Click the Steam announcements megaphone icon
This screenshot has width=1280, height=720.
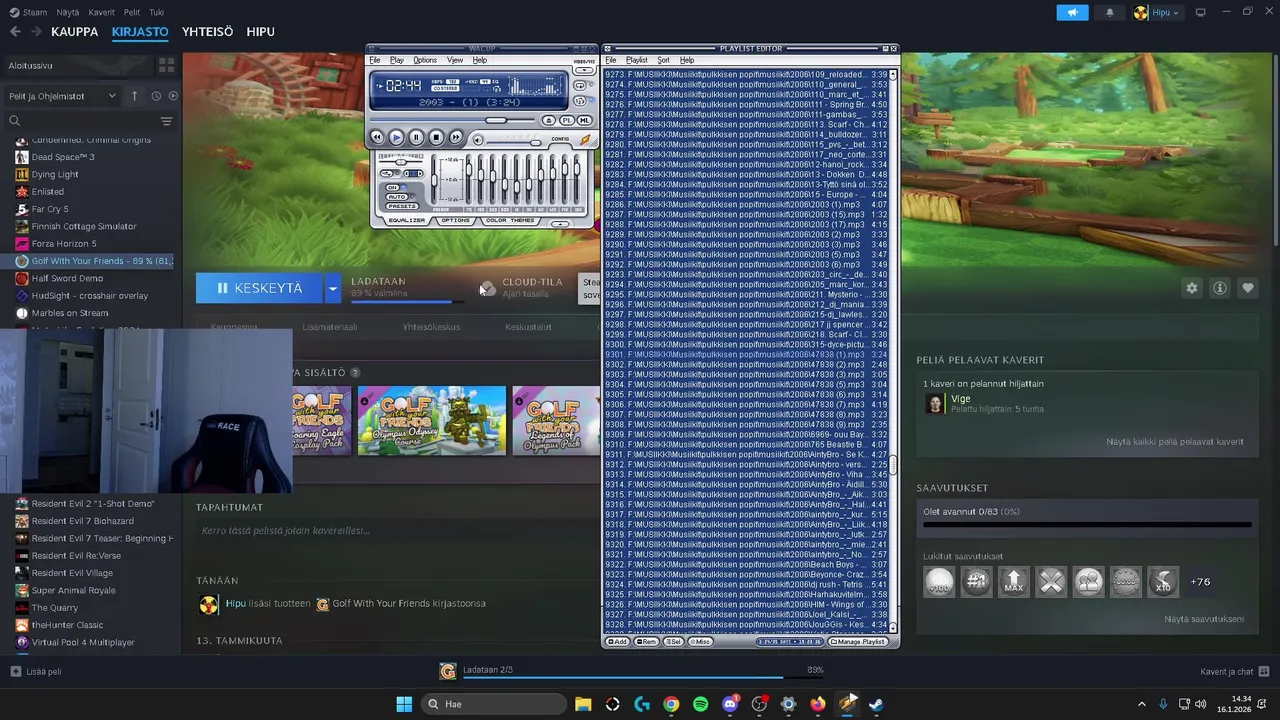[1072, 13]
